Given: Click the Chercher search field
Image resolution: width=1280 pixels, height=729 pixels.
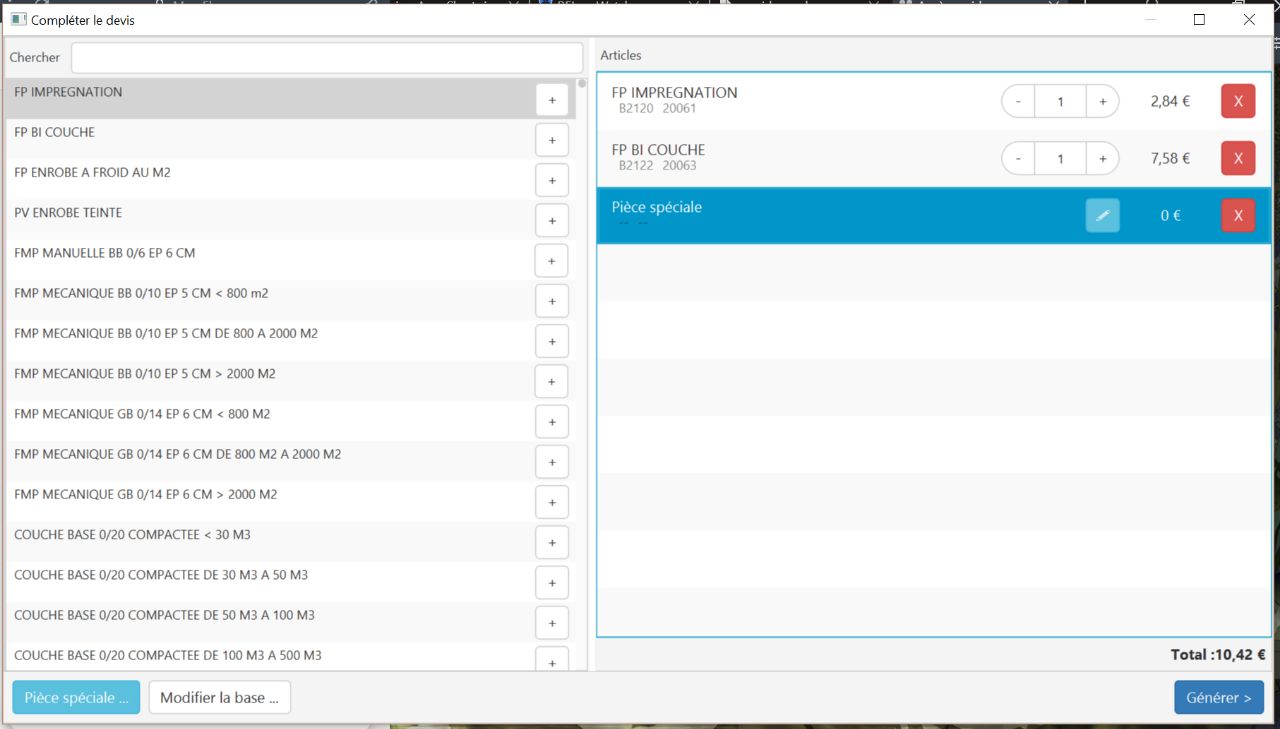Looking at the screenshot, I should (x=326, y=58).
